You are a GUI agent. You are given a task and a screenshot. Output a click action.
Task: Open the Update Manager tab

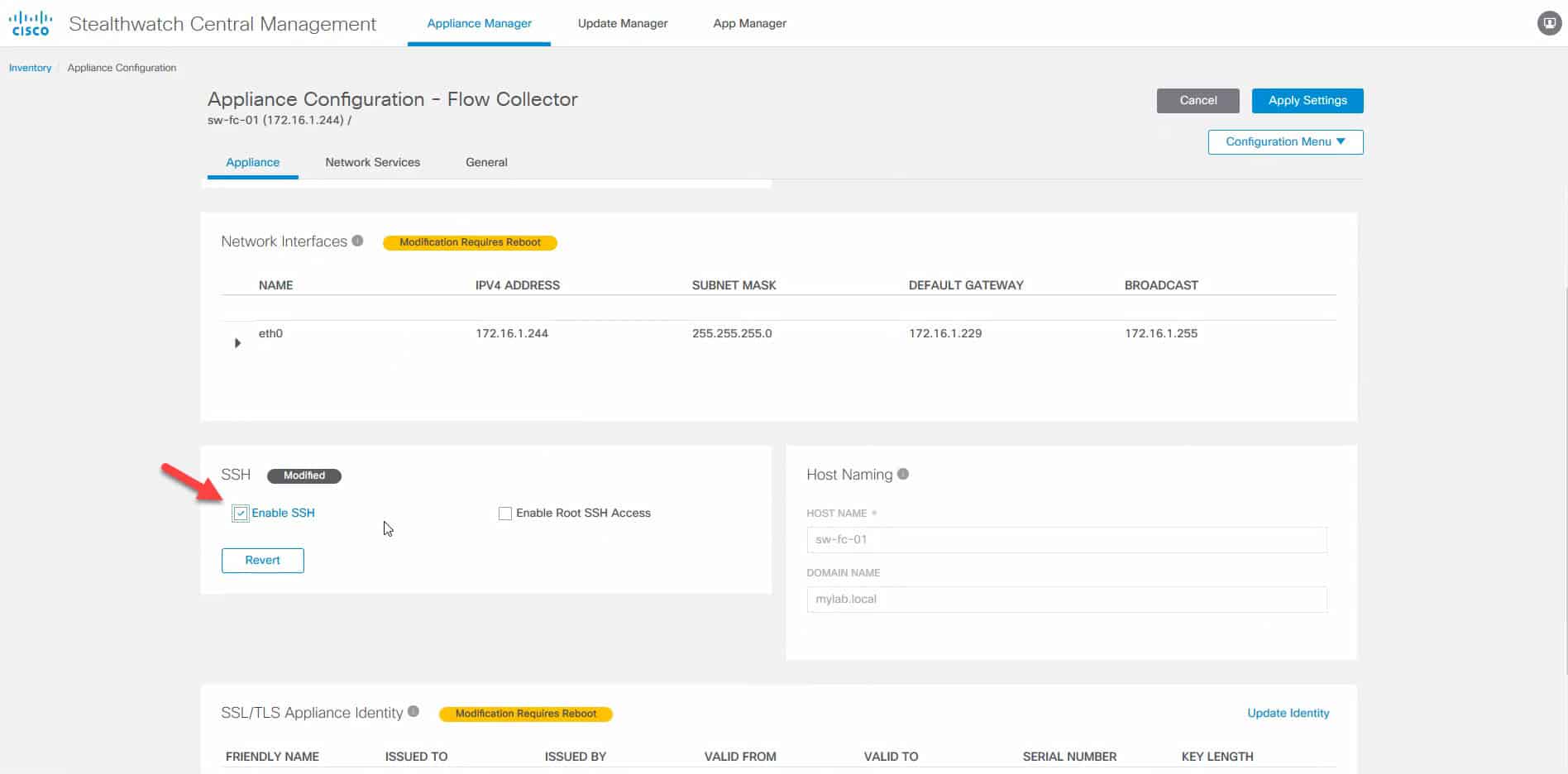pos(623,23)
